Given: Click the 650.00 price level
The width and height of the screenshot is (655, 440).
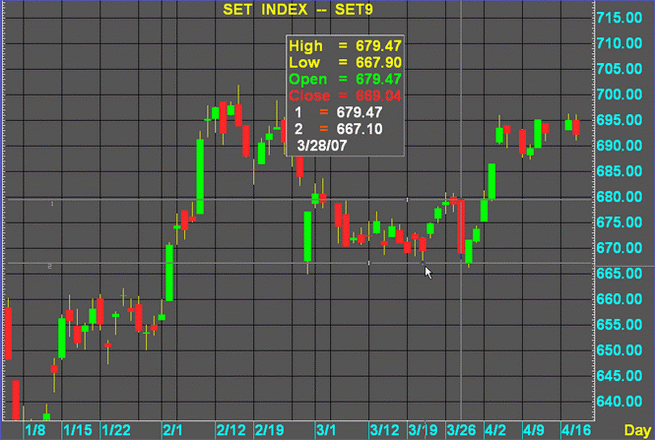Looking at the screenshot, I should pos(619,350).
